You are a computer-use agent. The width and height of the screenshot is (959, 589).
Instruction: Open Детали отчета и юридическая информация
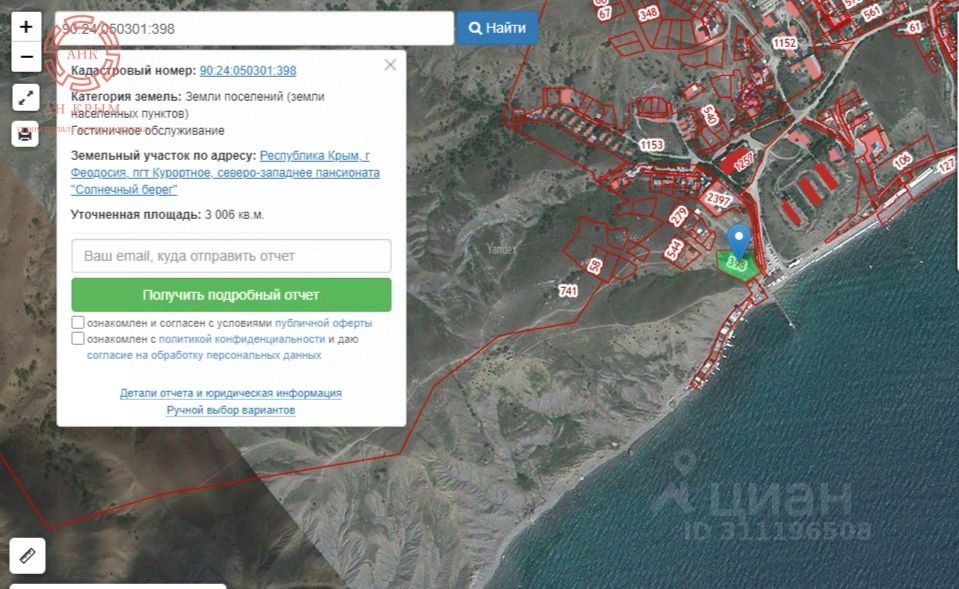click(231, 393)
